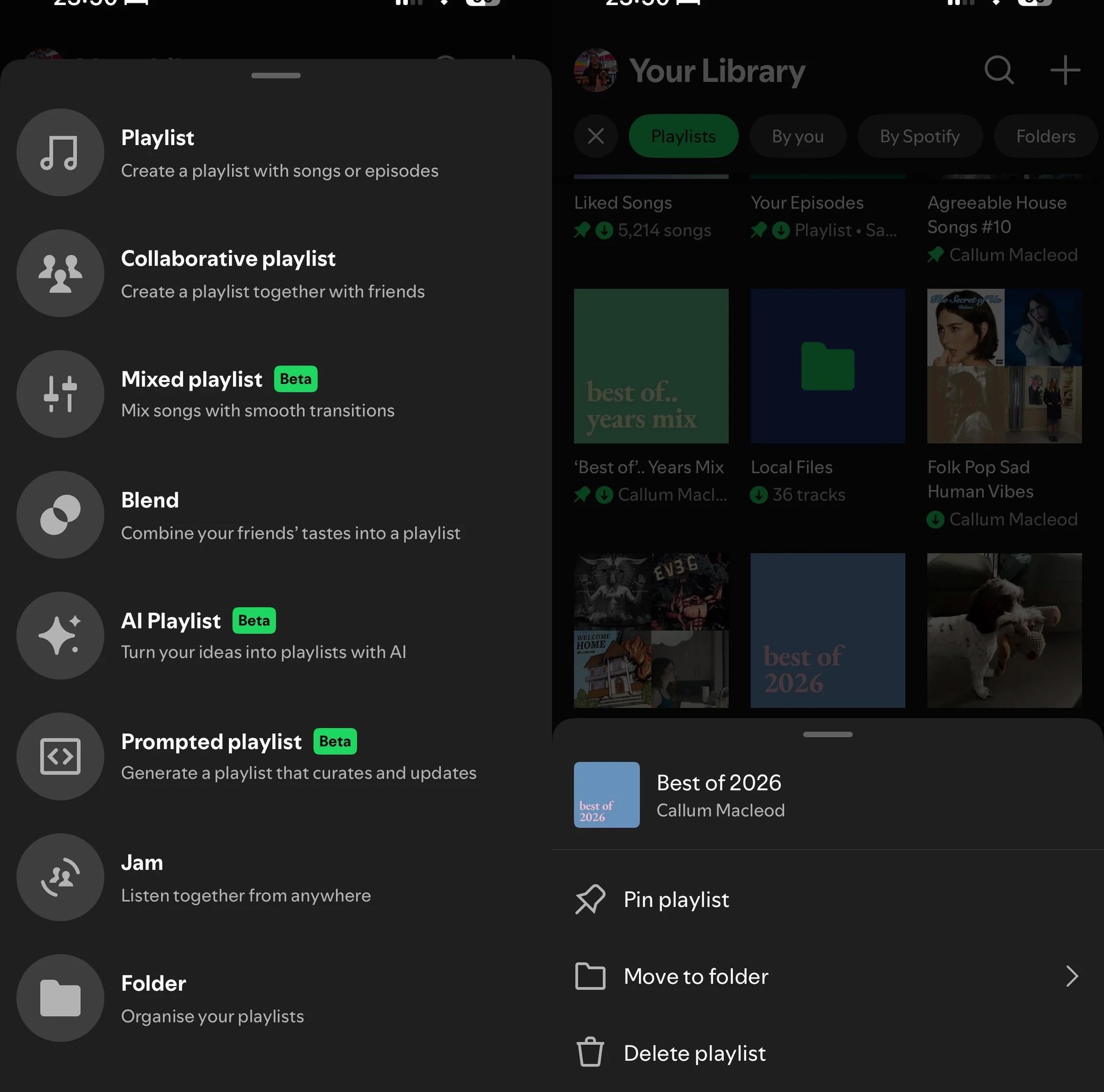Viewport: 1104px width, 1092px height.
Task: Tap the trash icon beside Delete playlist
Action: tap(591, 1053)
